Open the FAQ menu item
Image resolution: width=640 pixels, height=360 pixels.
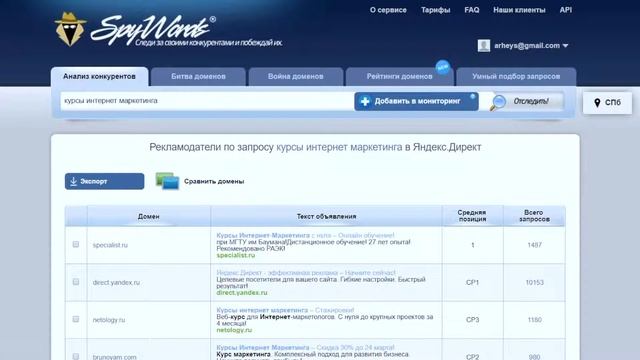[x=472, y=10]
